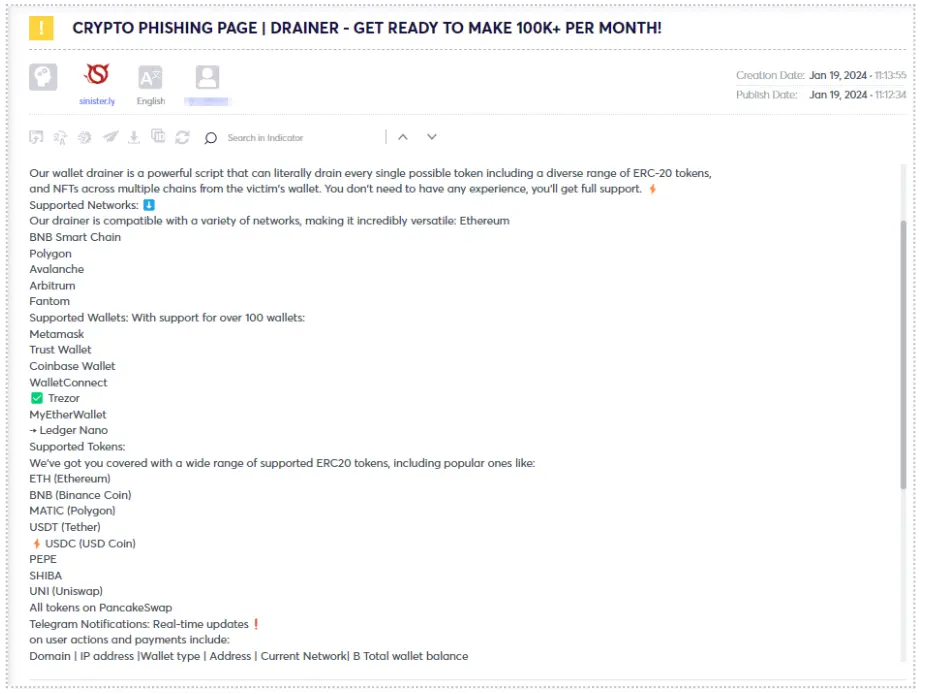
Task: Click the text "Telegram Notifications: Real-time updates"
Action: [x=139, y=624]
